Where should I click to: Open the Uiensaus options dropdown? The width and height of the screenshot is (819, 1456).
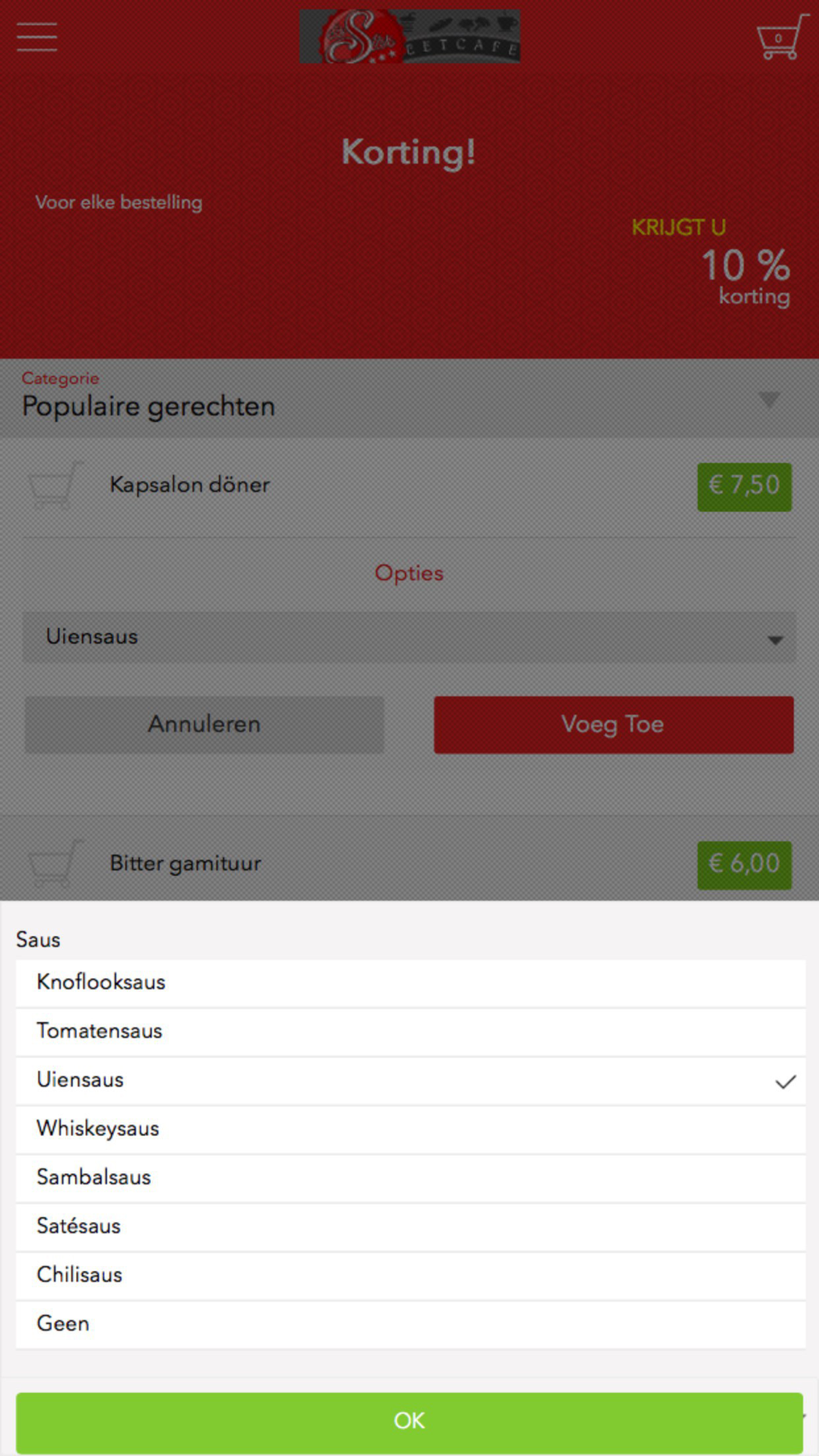409,637
